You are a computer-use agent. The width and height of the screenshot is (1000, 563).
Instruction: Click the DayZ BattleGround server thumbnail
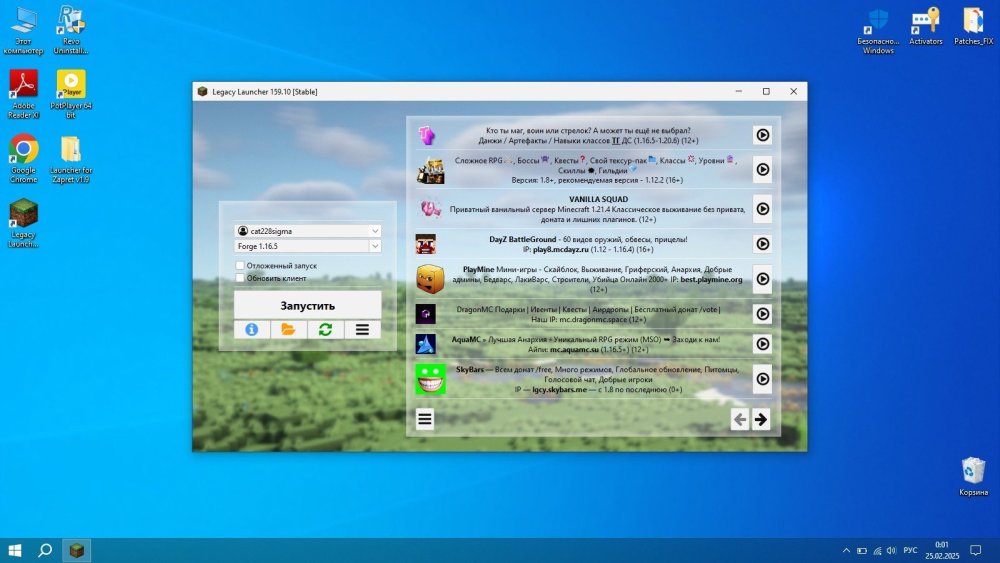pos(426,244)
